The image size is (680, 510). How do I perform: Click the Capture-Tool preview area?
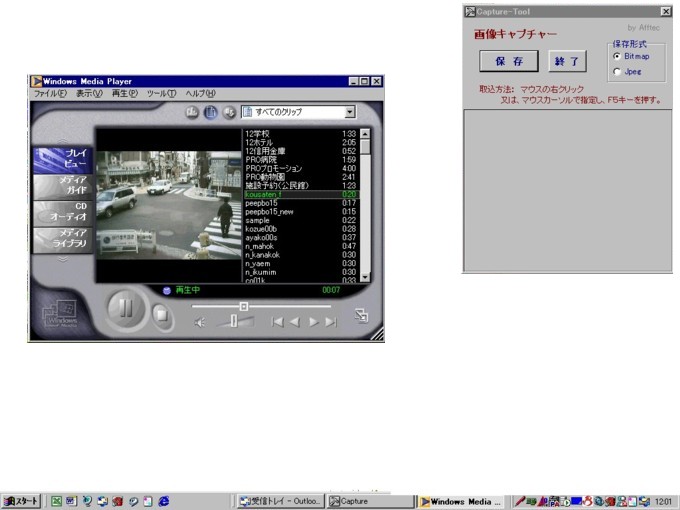[568, 190]
